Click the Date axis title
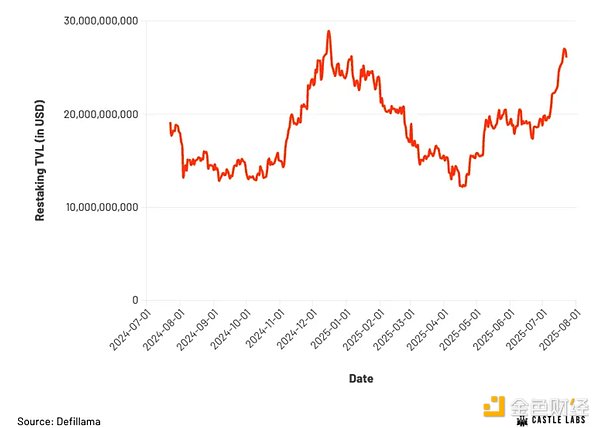 point(361,379)
